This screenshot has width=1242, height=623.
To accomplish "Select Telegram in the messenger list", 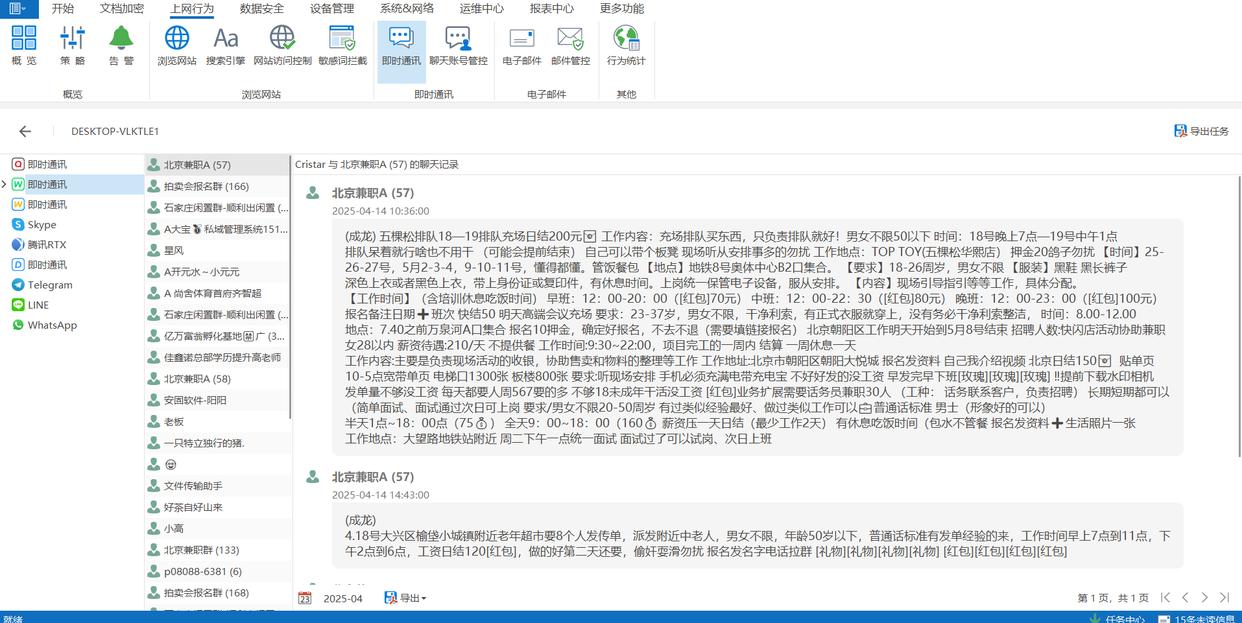I will click(50, 285).
